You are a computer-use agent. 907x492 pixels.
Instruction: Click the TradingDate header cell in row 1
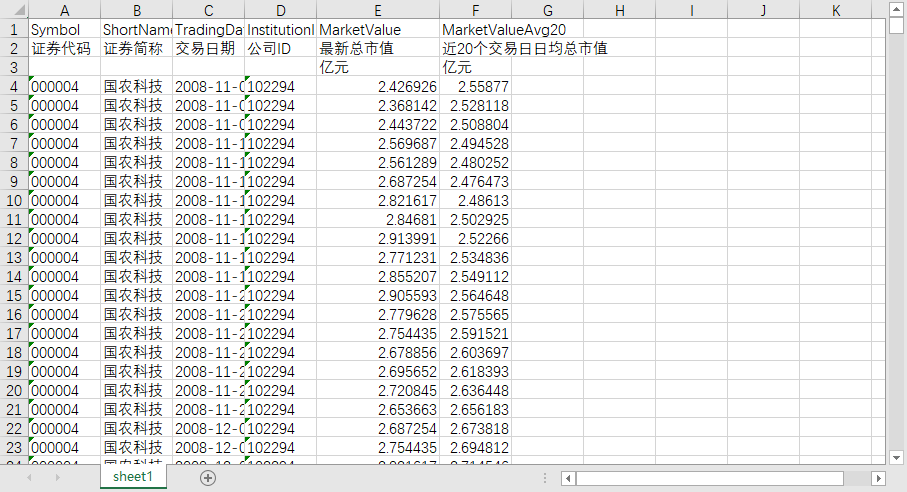[208, 29]
